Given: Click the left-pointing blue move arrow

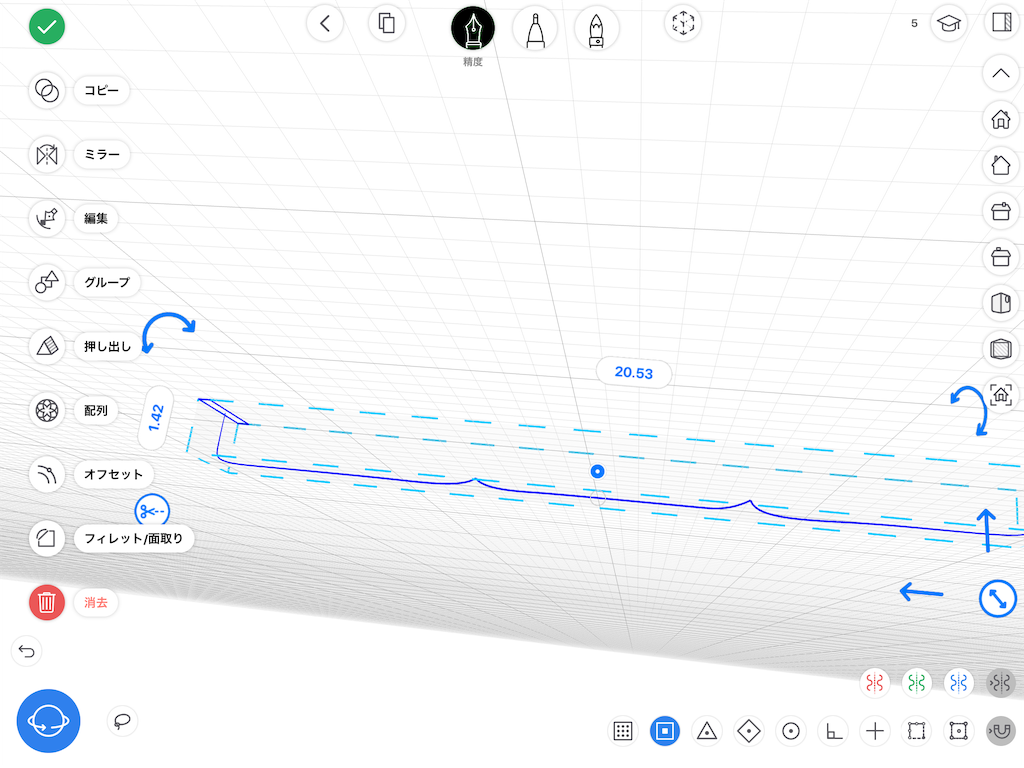Looking at the screenshot, I should (921, 592).
